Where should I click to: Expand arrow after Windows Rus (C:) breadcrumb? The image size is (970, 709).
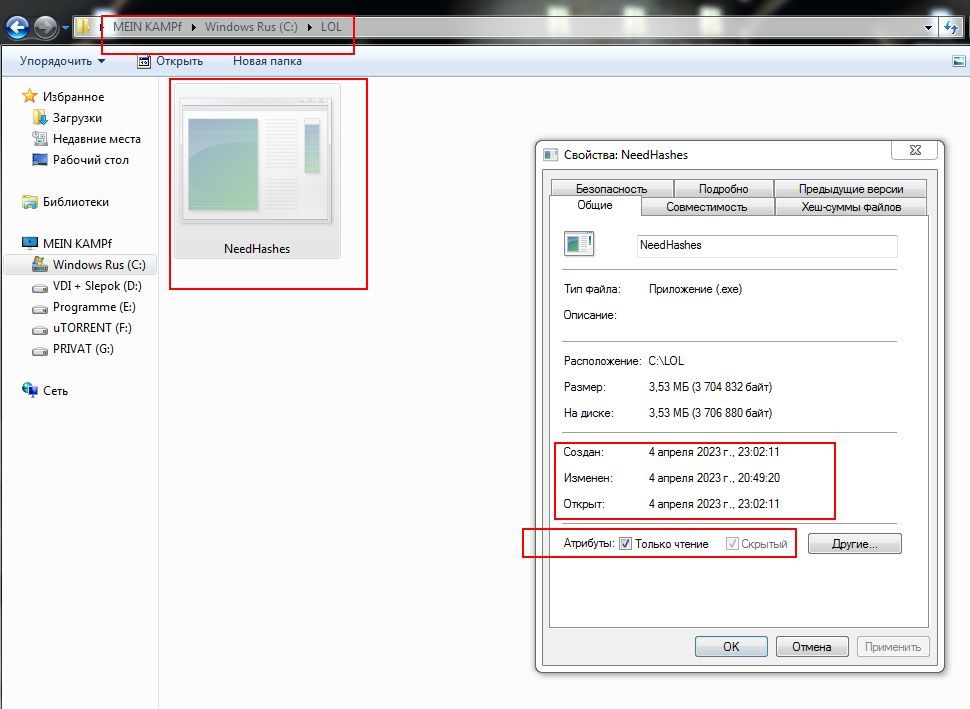(309, 27)
